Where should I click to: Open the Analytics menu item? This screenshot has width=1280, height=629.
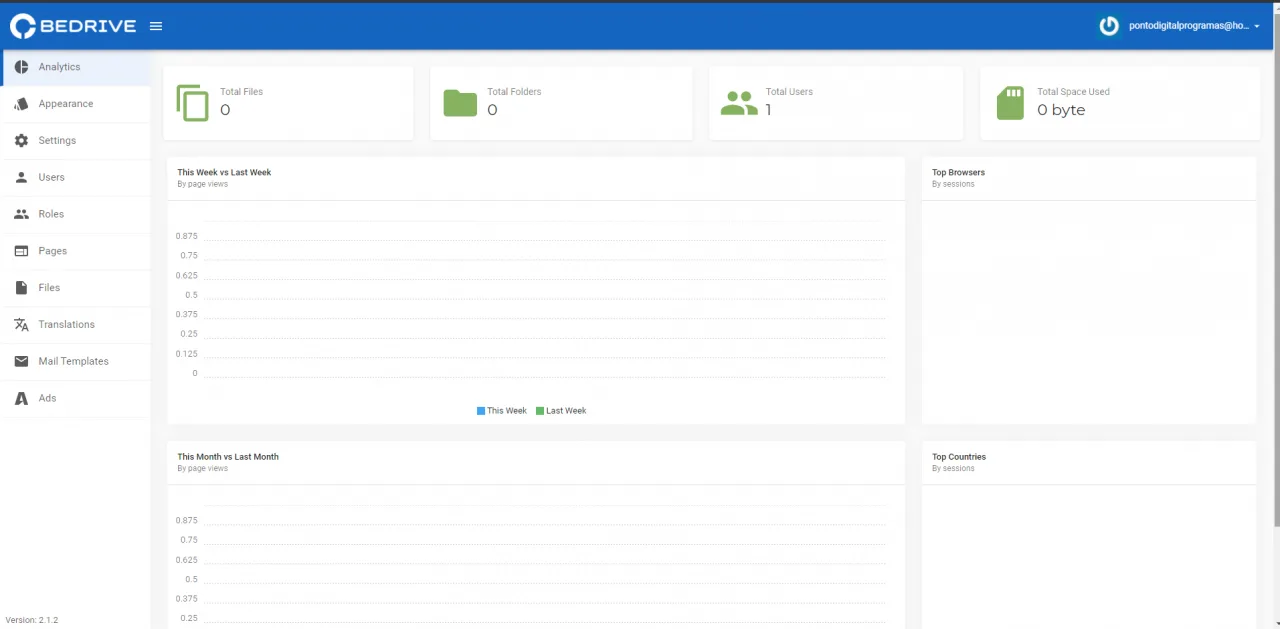point(75,67)
